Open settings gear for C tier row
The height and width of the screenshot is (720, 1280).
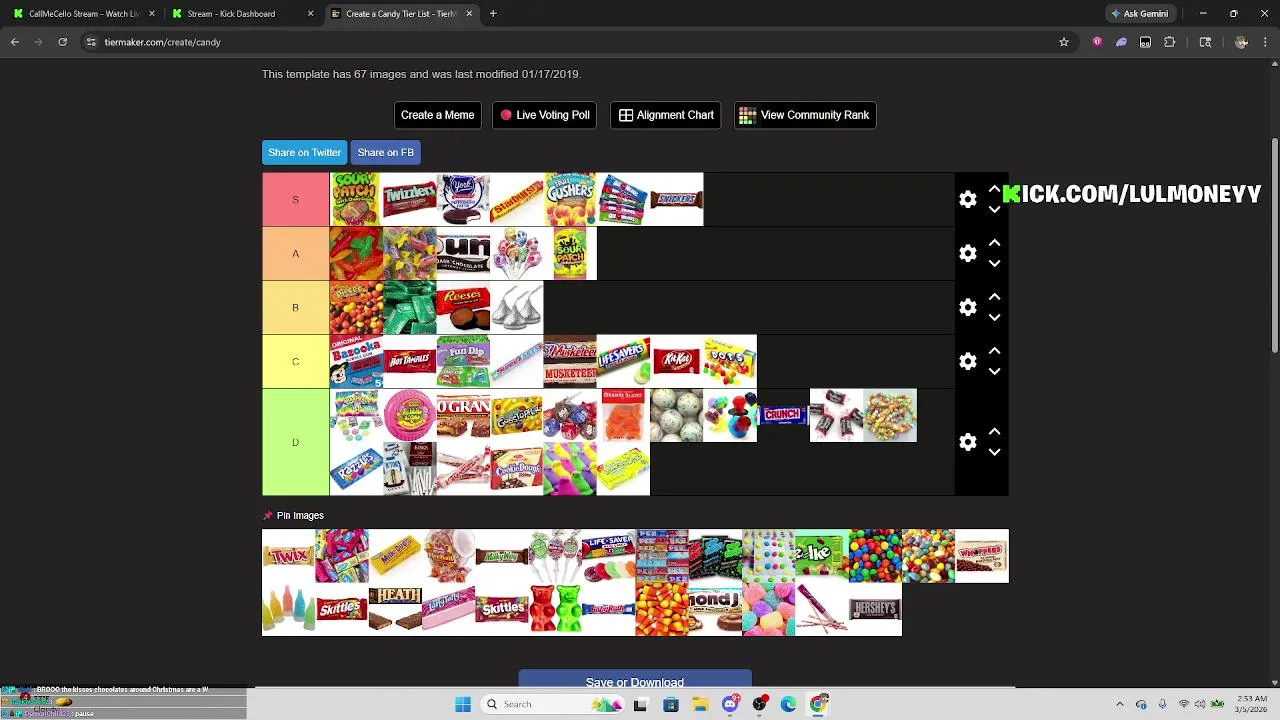pos(967,361)
